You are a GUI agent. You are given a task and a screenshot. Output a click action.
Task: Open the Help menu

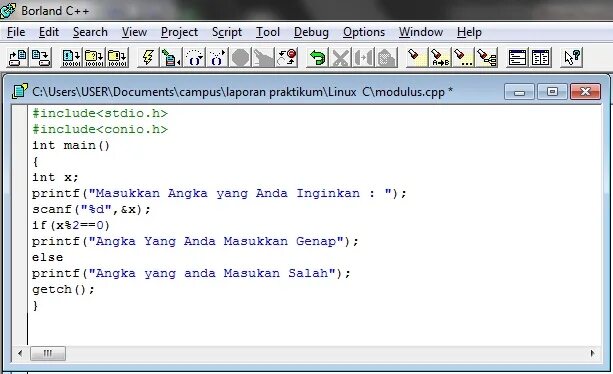[x=469, y=32]
